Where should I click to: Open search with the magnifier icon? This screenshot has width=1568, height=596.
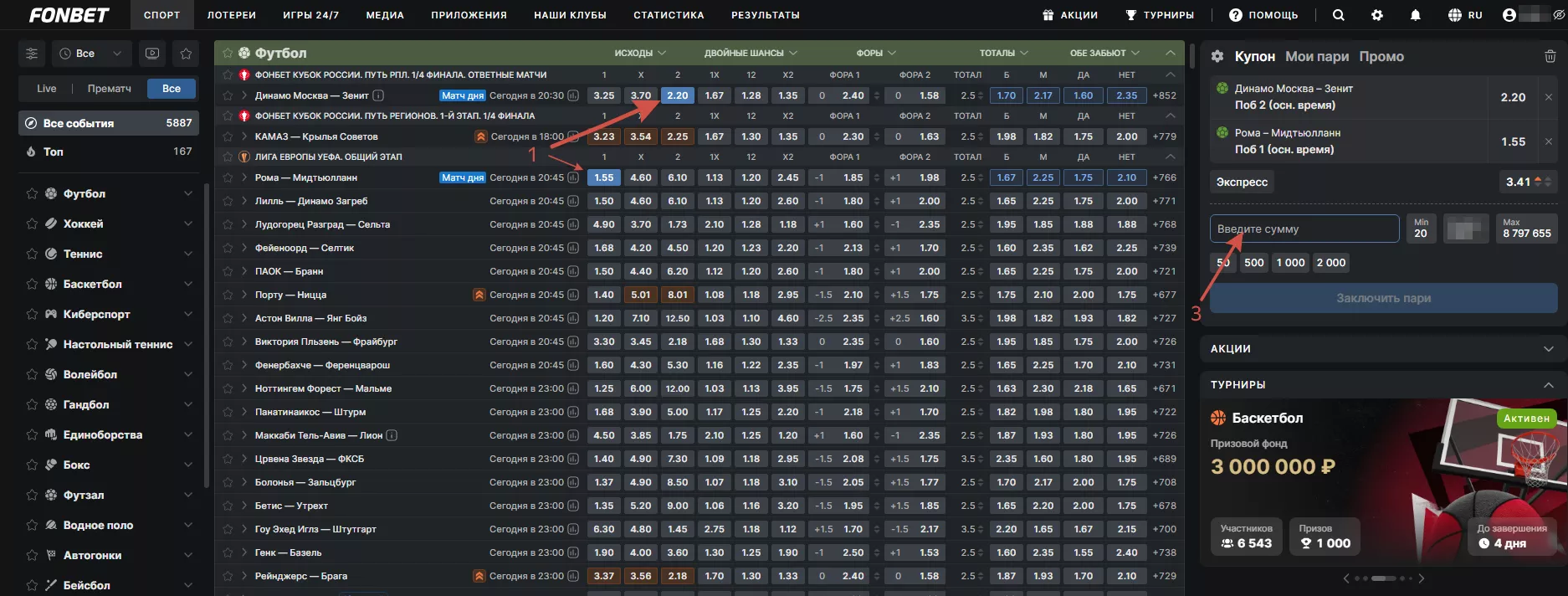coord(1339,15)
